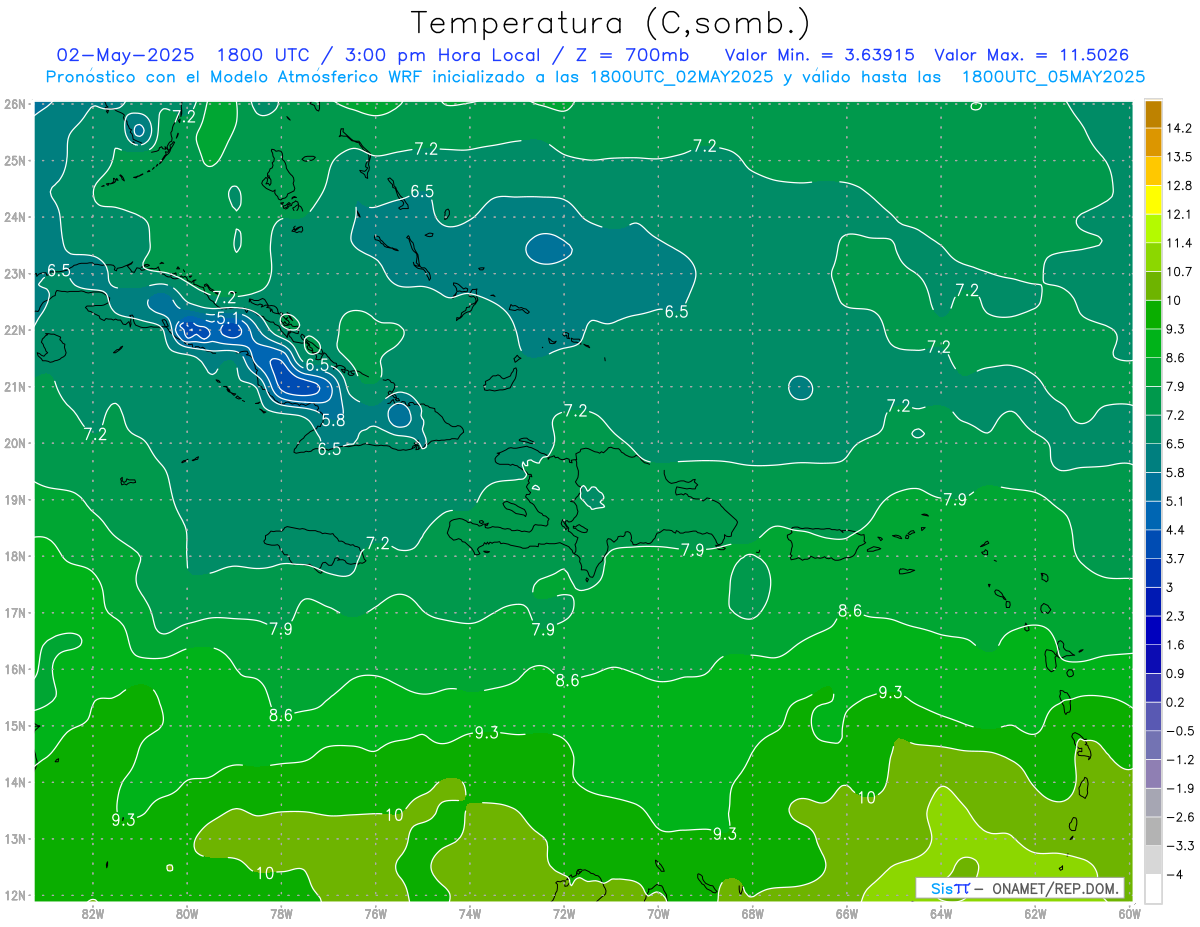
Task: Select the 17N latitude axis label
Action: 15,612
